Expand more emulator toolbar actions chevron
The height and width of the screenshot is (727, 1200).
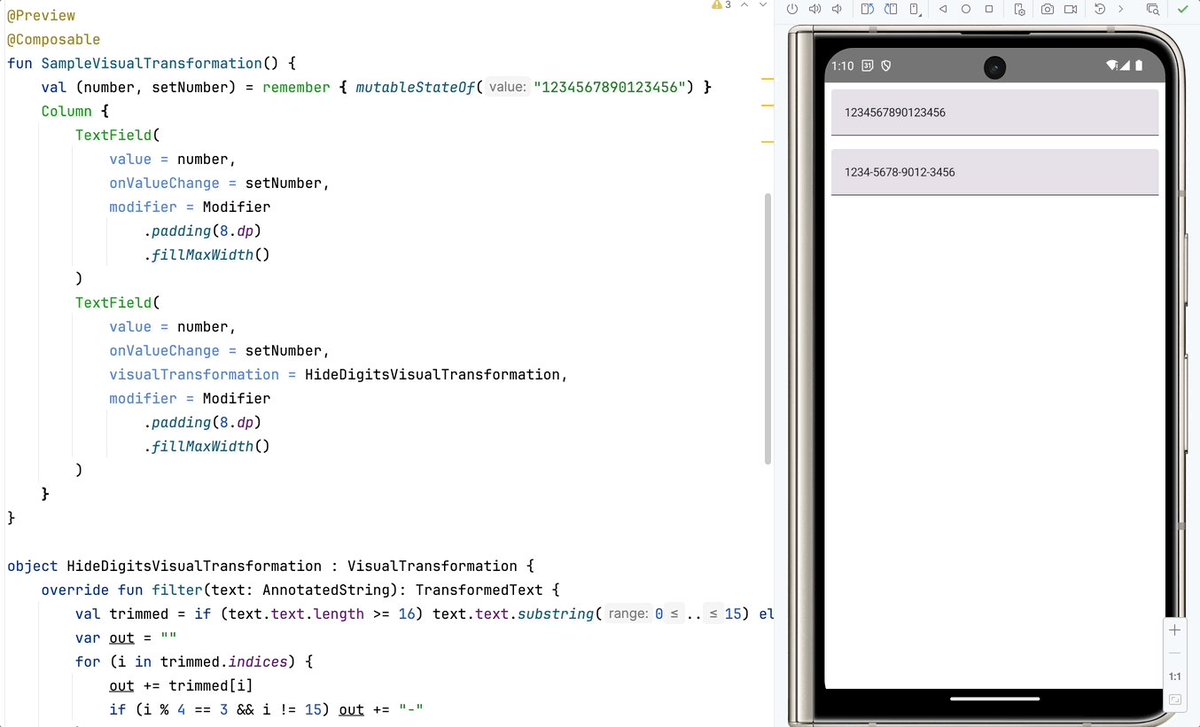tap(1121, 9)
